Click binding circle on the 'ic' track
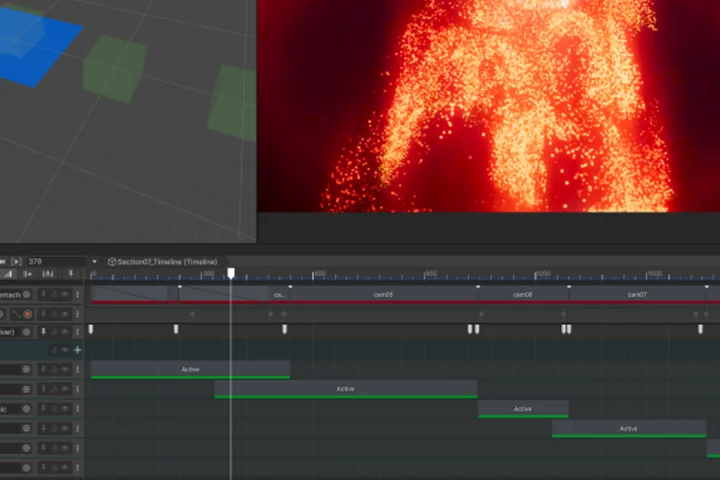Screen dimensions: 720x480 [27, 409]
